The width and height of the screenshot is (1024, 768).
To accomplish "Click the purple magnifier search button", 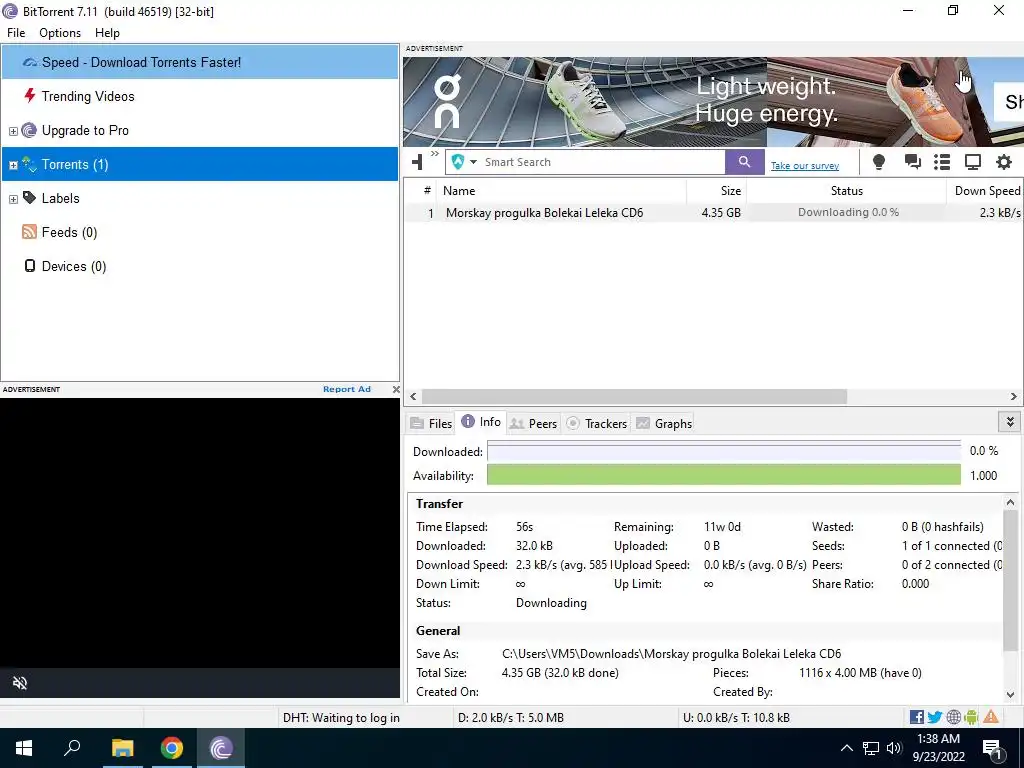I will tap(744, 162).
